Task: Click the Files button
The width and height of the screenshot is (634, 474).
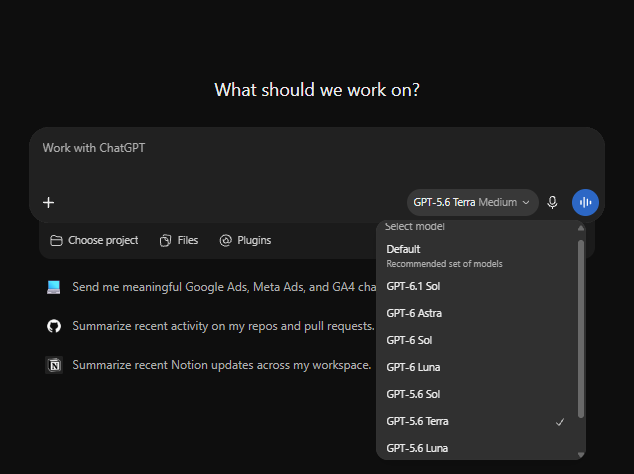Action: coord(179,241)
